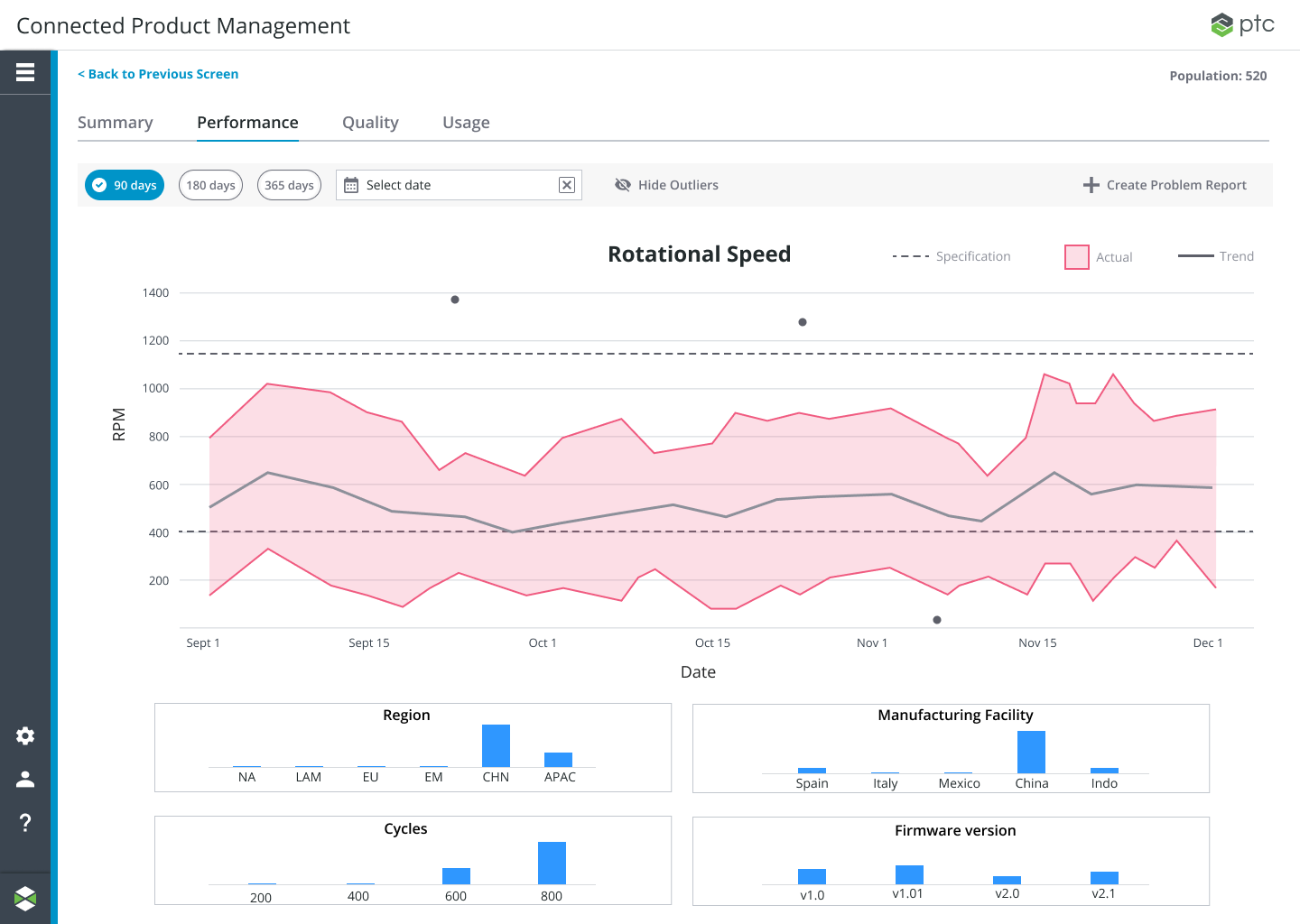Switch to the Usage tab
Image resolution: width=1300 pixels, height=924 pixels.
click(466, 123)
